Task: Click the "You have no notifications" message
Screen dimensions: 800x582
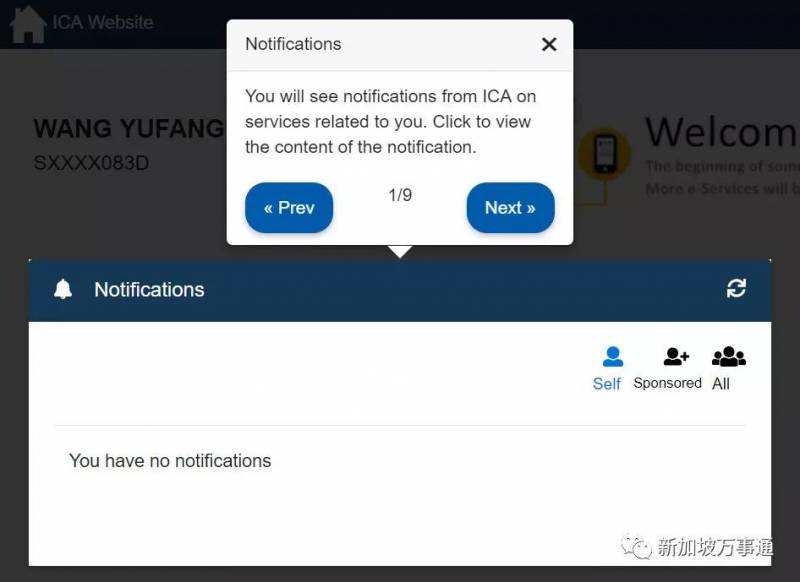Action: (170, 461)
